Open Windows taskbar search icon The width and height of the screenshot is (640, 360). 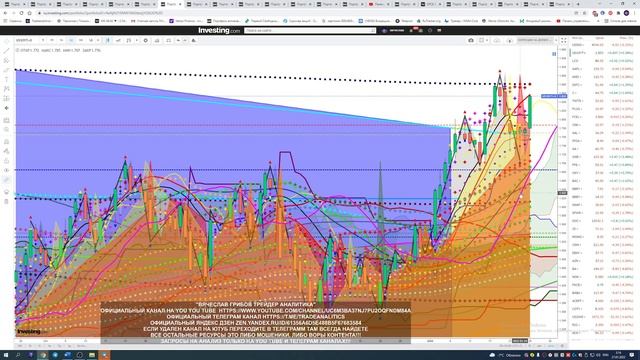point(18,355)
